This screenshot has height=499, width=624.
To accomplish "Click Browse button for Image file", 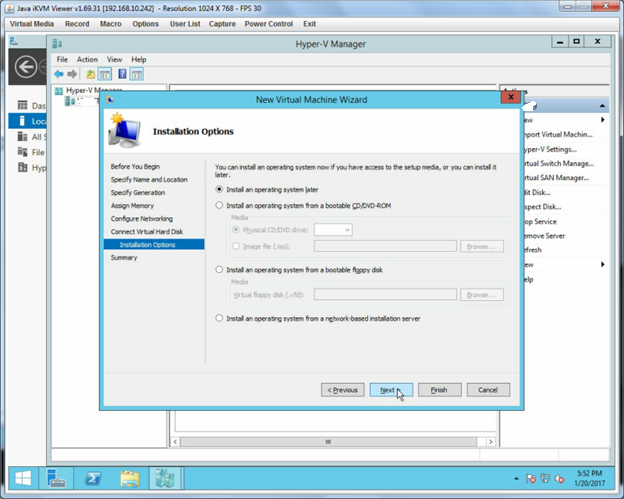I will 482,246.
